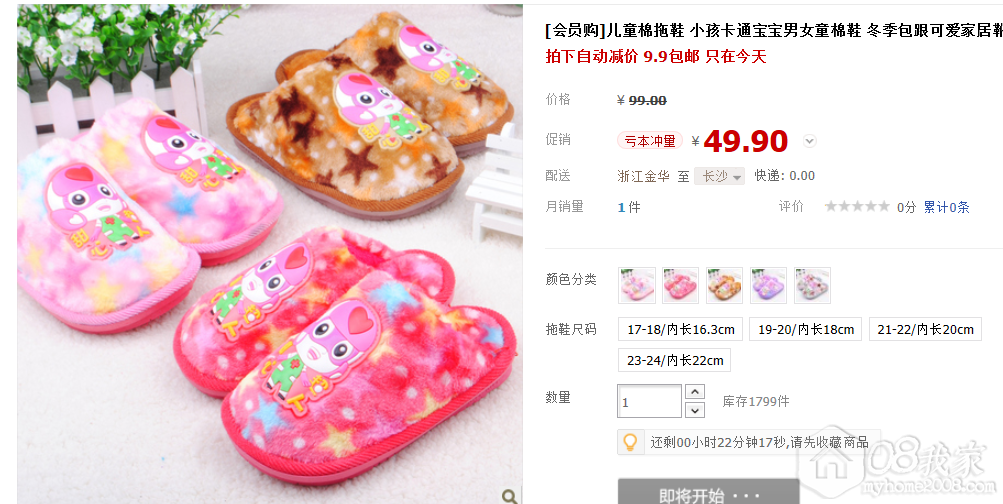Choose size 23-24/内长22cm
Image resolution: width=1003 pixels, height=504 pixels.
click(x=674, y=360)
